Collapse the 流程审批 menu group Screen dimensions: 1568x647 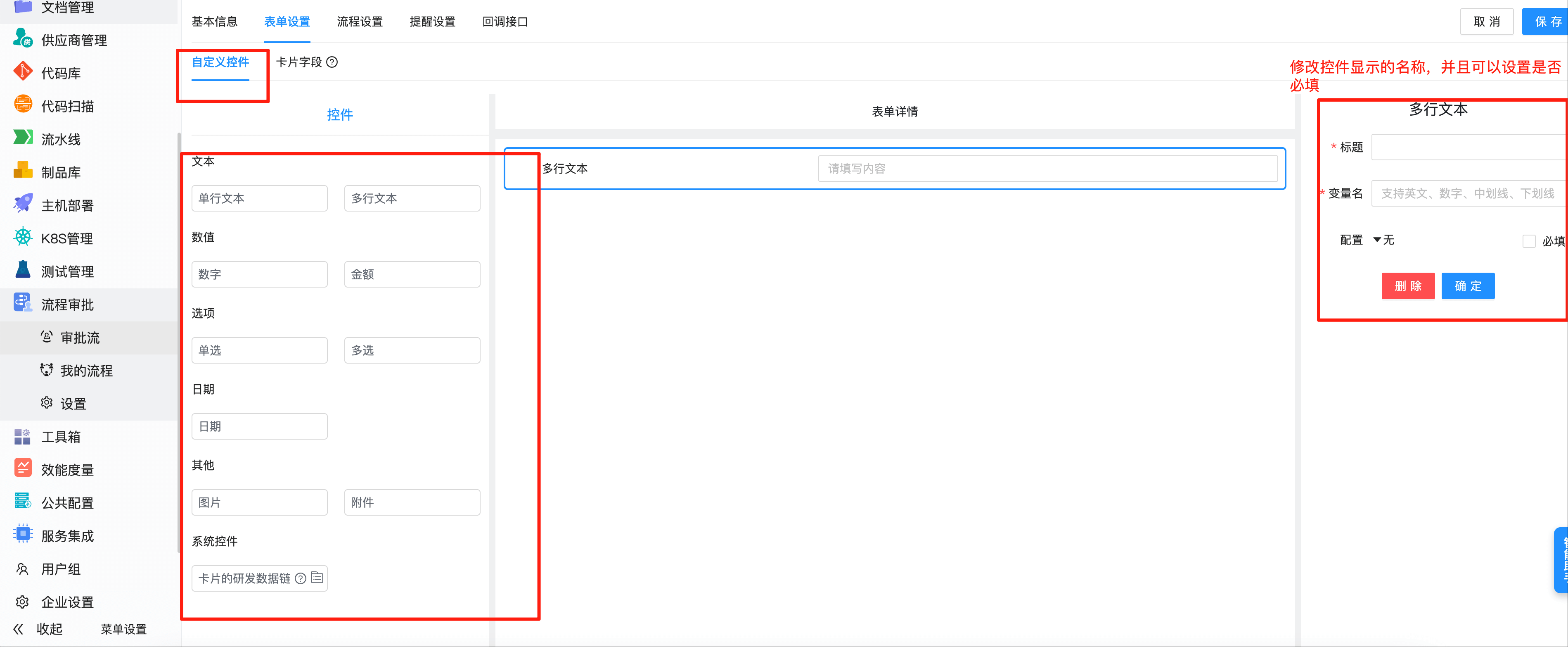pos(67,304)
